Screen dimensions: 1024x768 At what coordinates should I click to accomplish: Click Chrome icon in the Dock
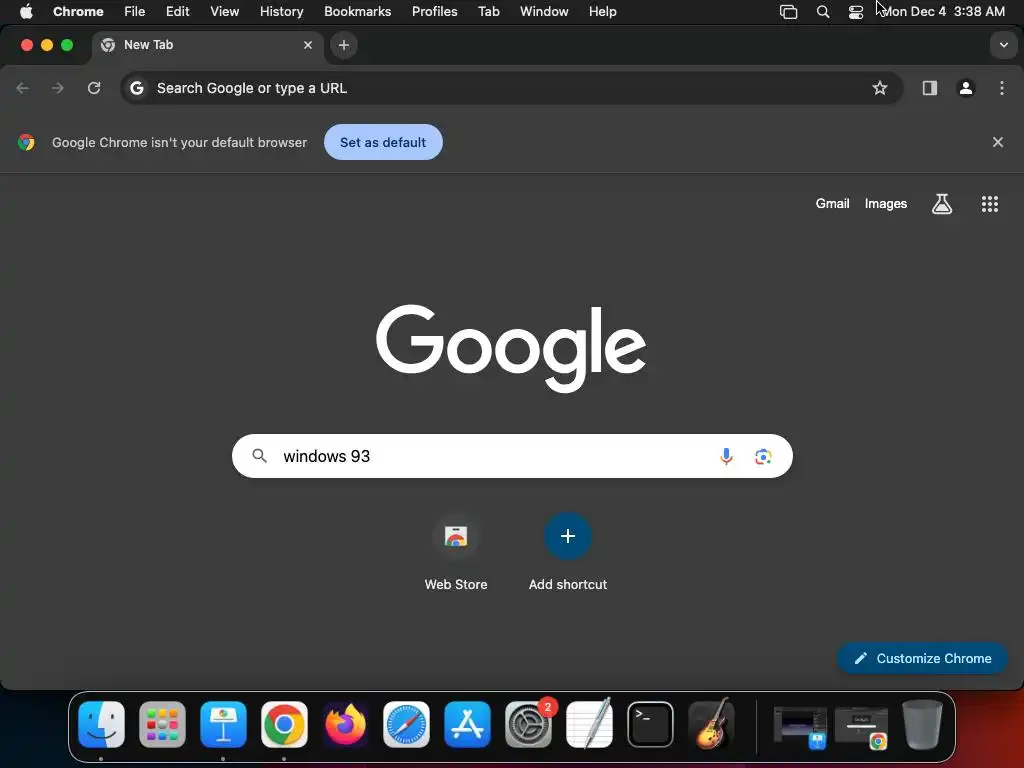click(284, 725)
